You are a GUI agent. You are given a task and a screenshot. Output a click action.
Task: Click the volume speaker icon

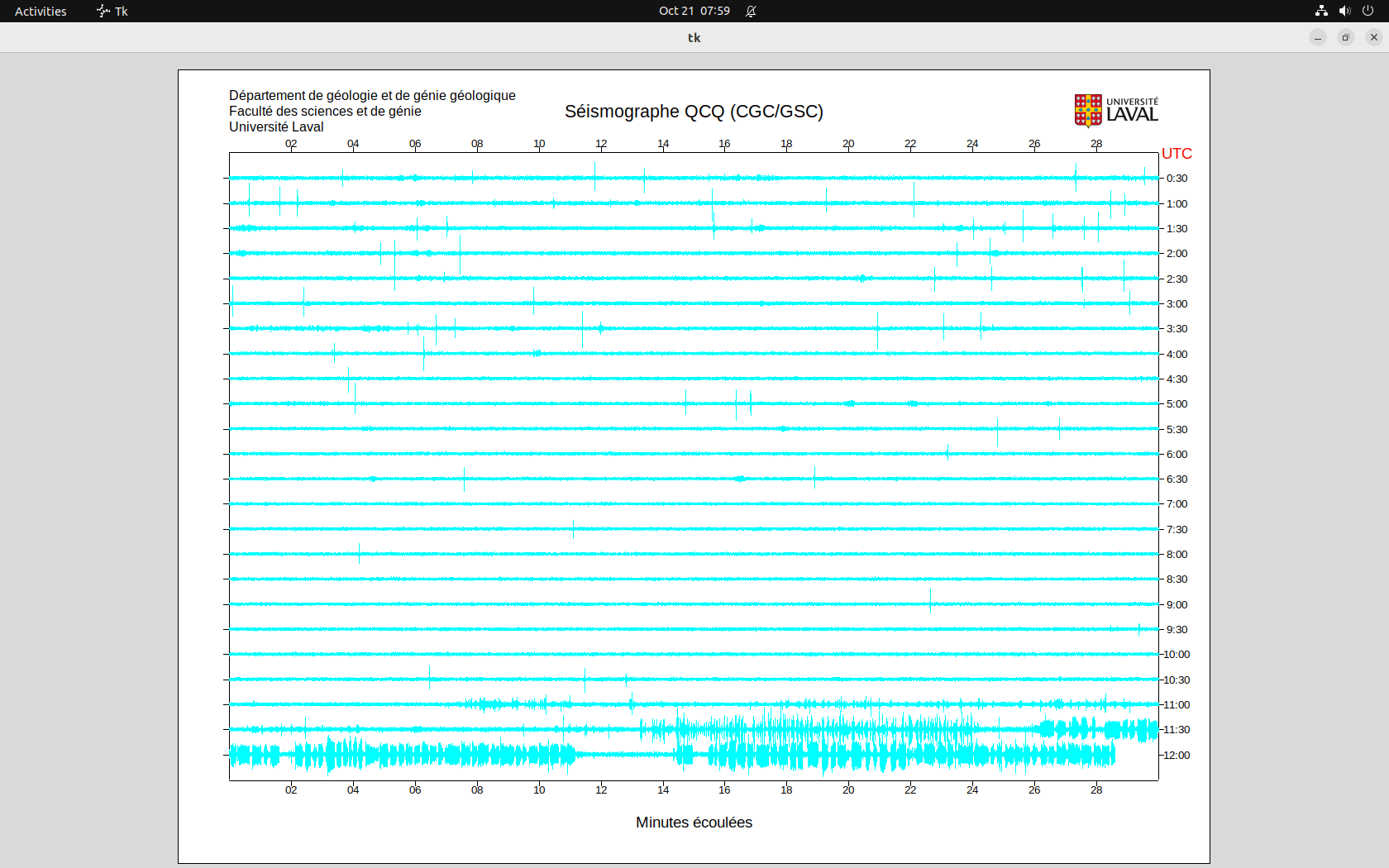tap(1344, 11)
